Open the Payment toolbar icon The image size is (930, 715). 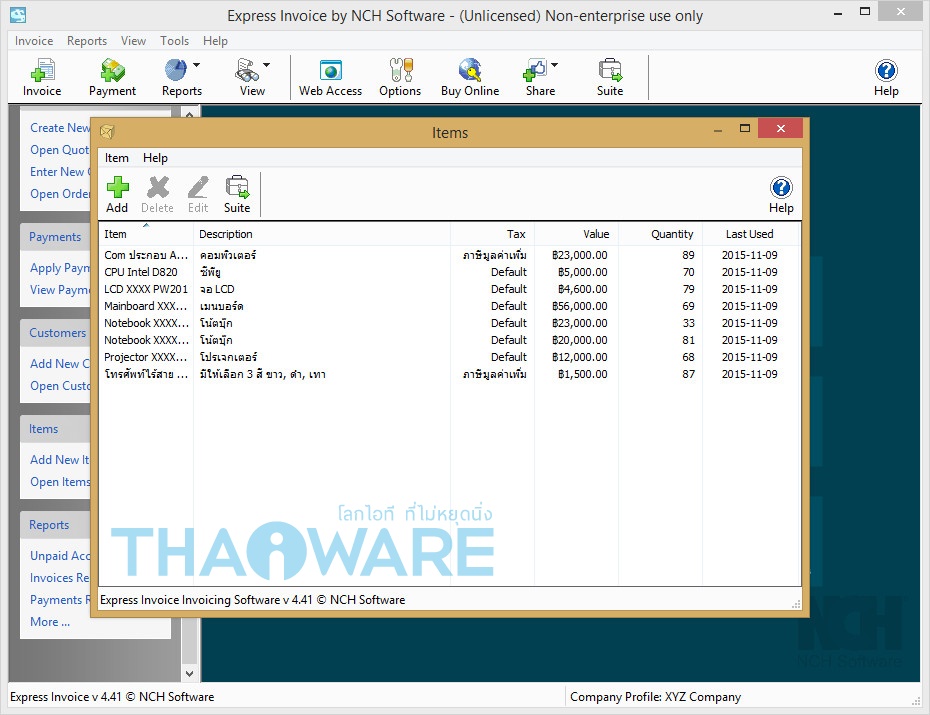point(112,77)
